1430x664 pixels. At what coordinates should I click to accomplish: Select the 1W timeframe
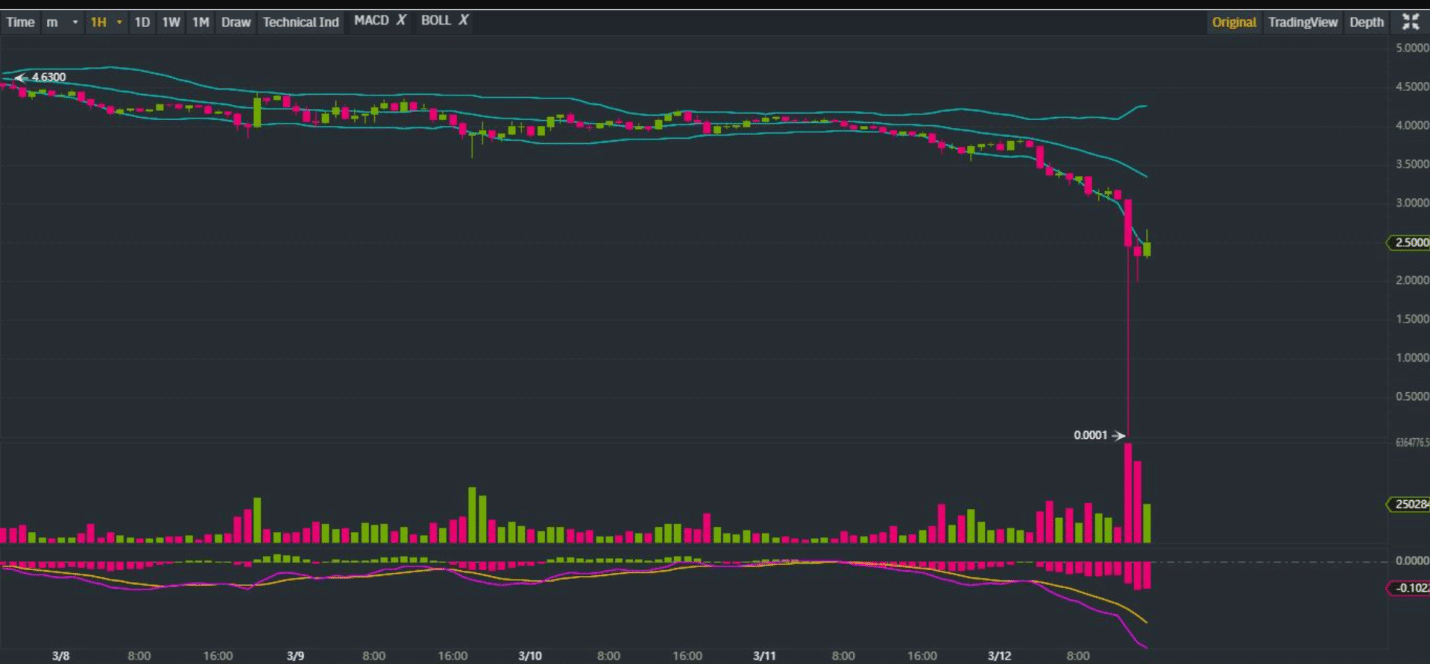click(x=172, y=22)
